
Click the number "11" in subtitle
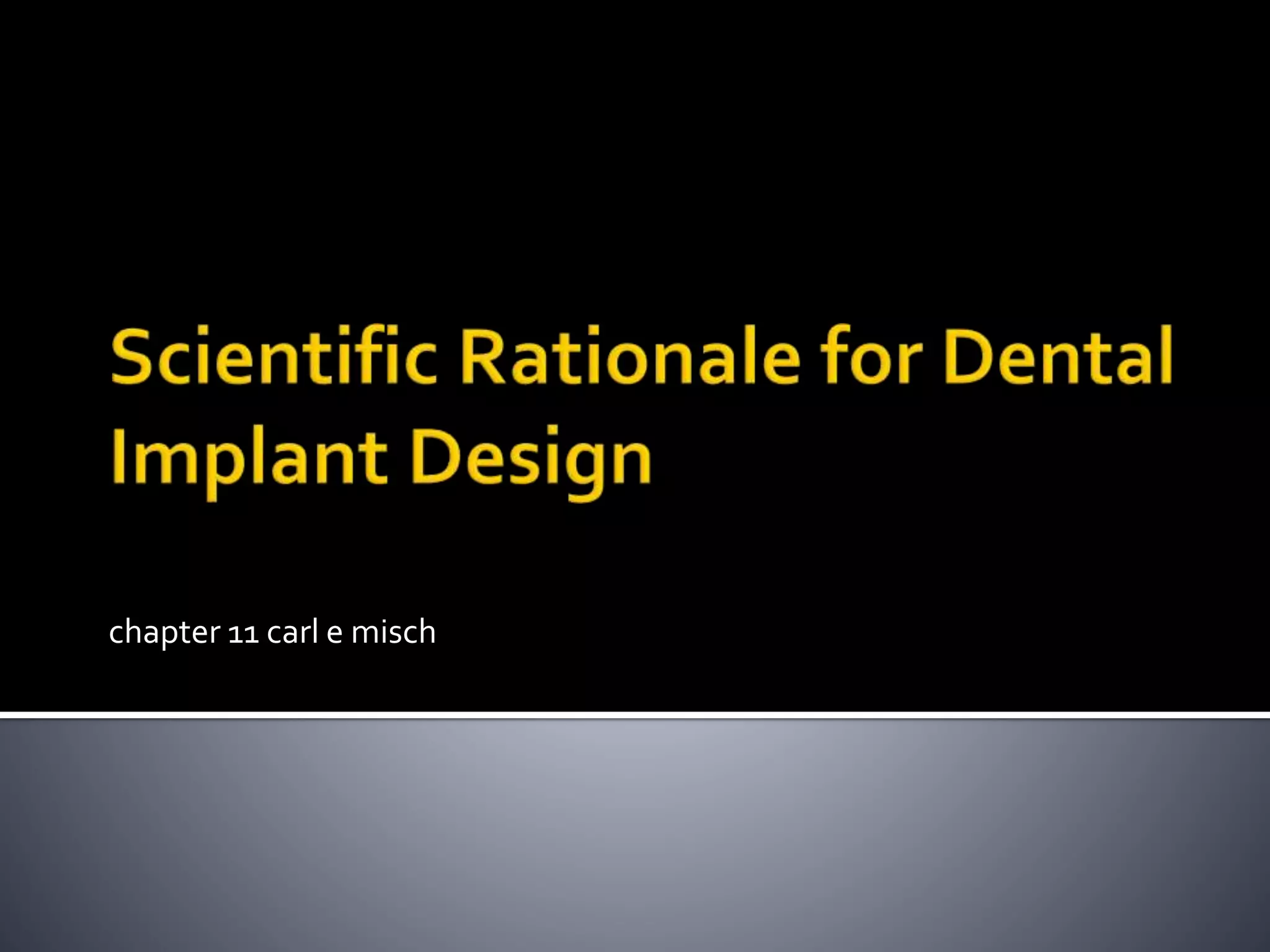pyautogui.click(x=243, y=634)
